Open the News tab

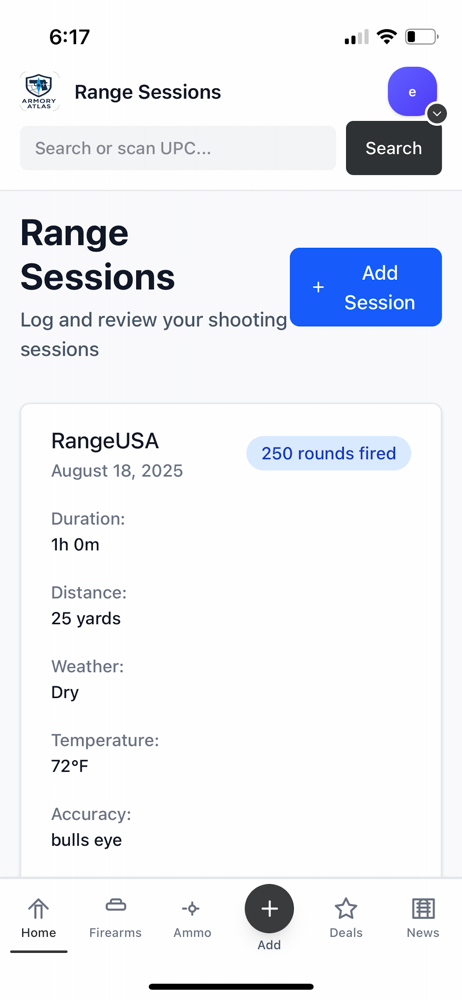423,919
